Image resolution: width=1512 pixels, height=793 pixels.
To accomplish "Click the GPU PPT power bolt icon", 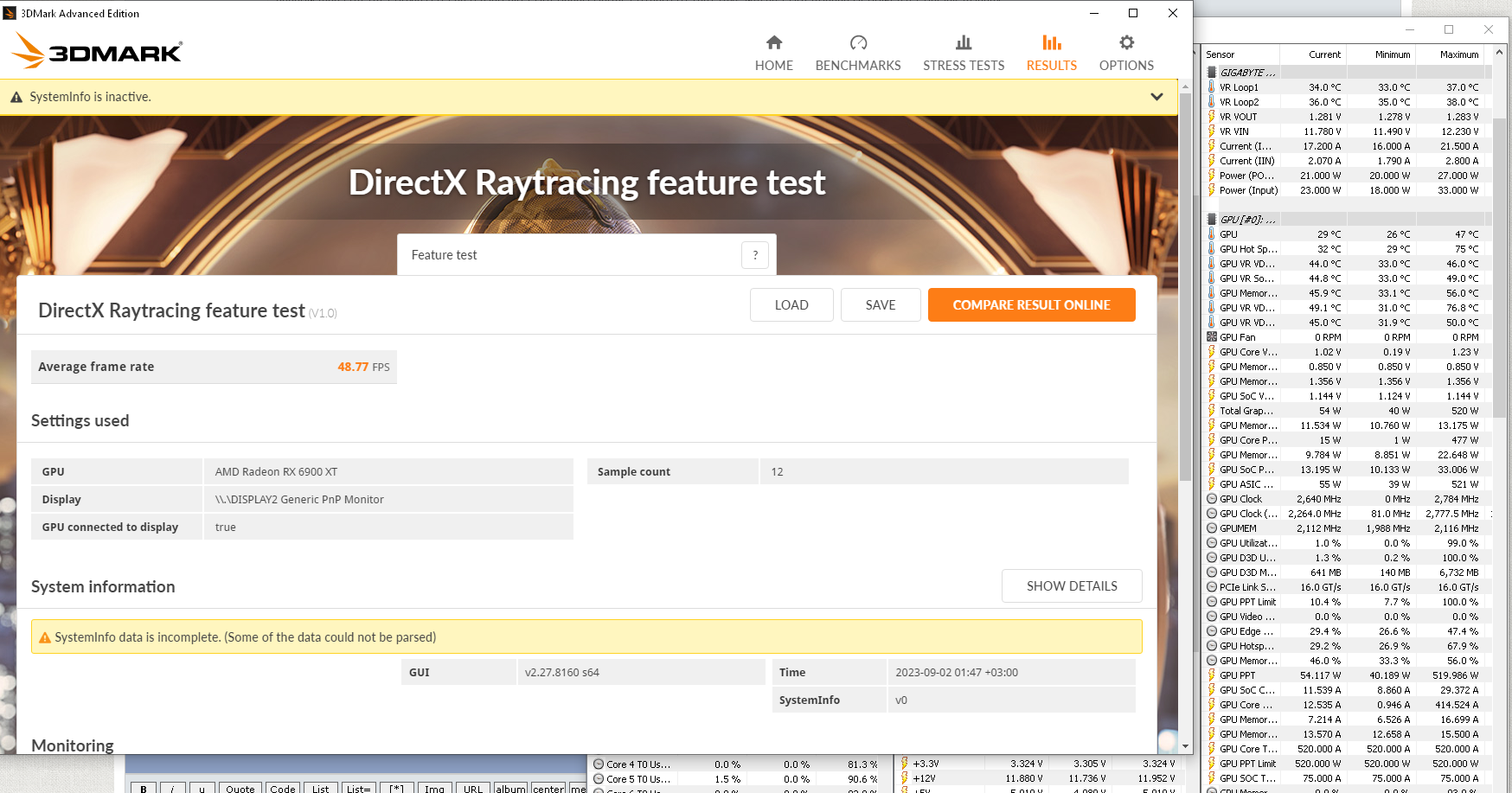I will click(x=1212, y=675).
